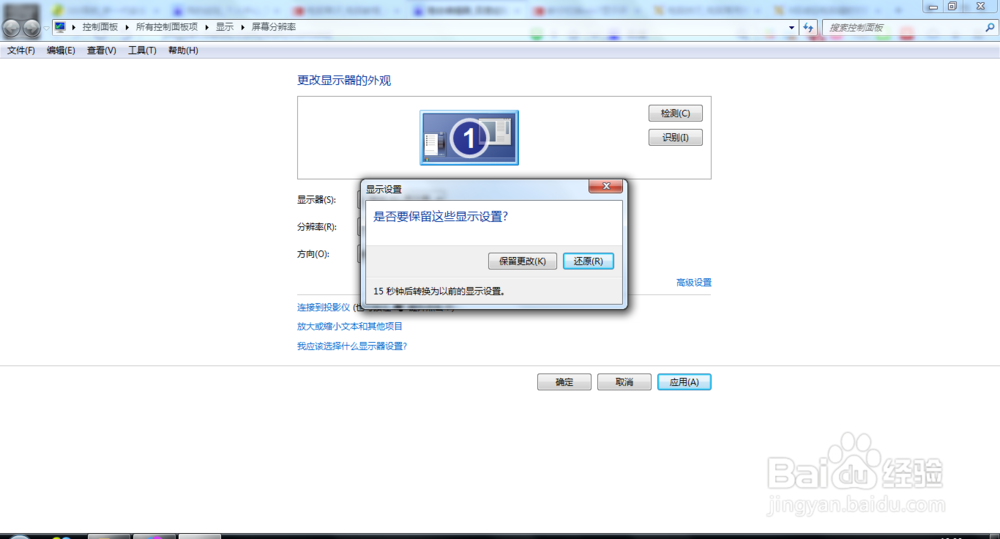Click the back navigation arrow

pyautogui.click(x=11, y=27)
